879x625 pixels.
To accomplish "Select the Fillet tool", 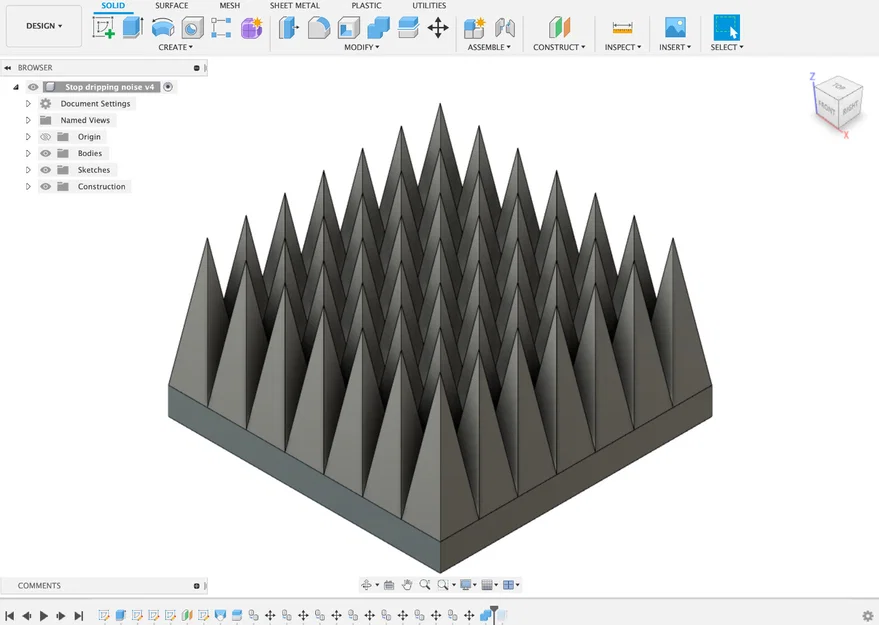I will (318, 27).
